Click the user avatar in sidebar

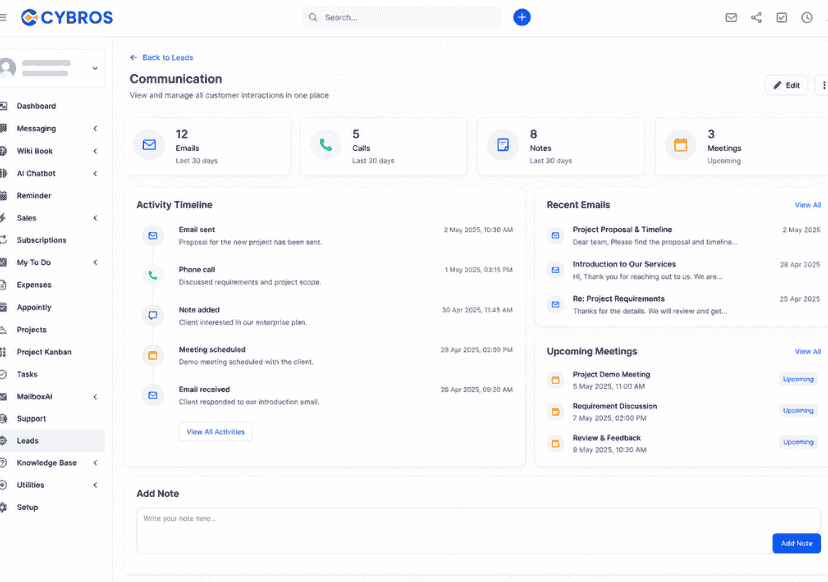(7, 68)
